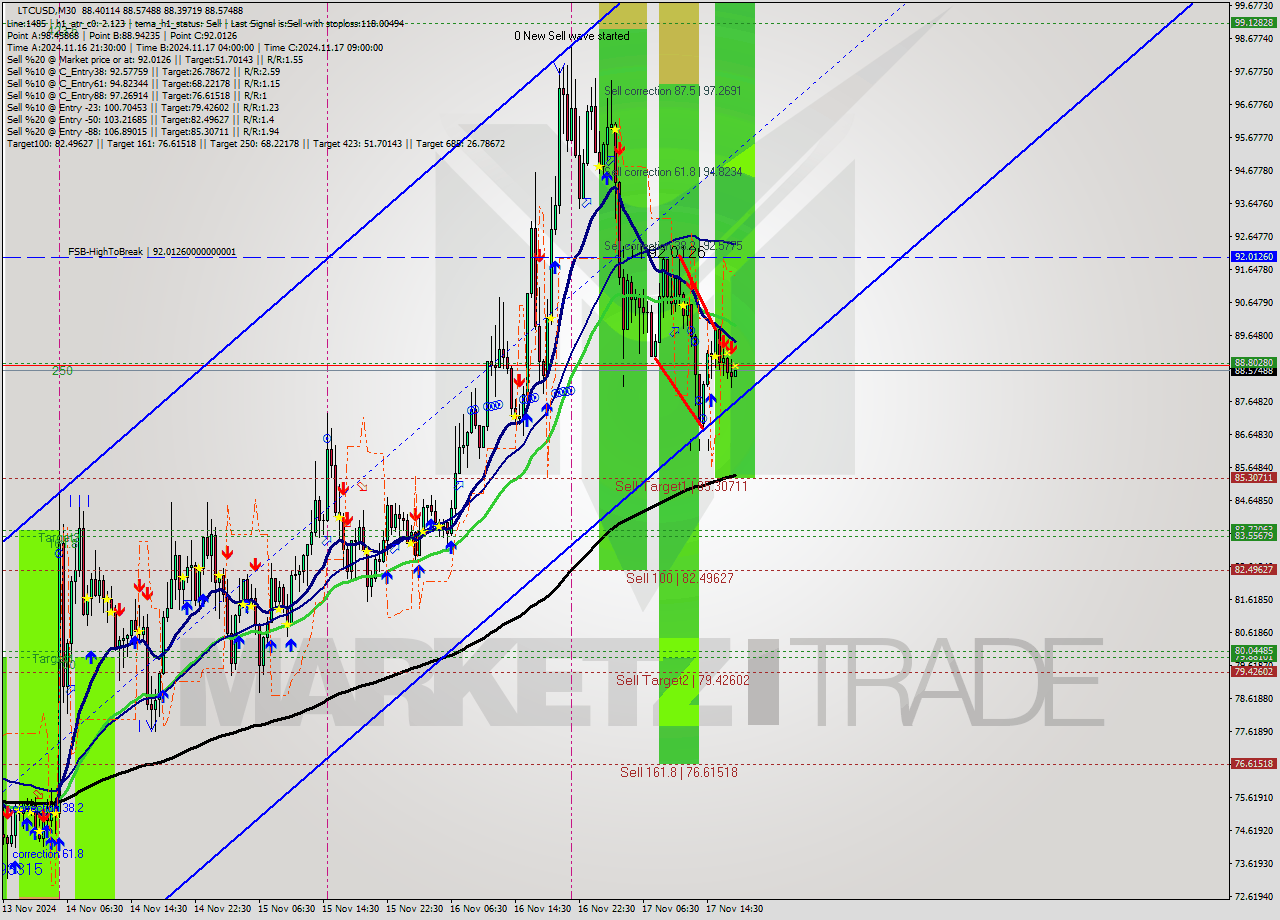1280x920 pixels.
Task: Click the 'Sell Target1 | 85.30711' label
Action: point(681,486)
